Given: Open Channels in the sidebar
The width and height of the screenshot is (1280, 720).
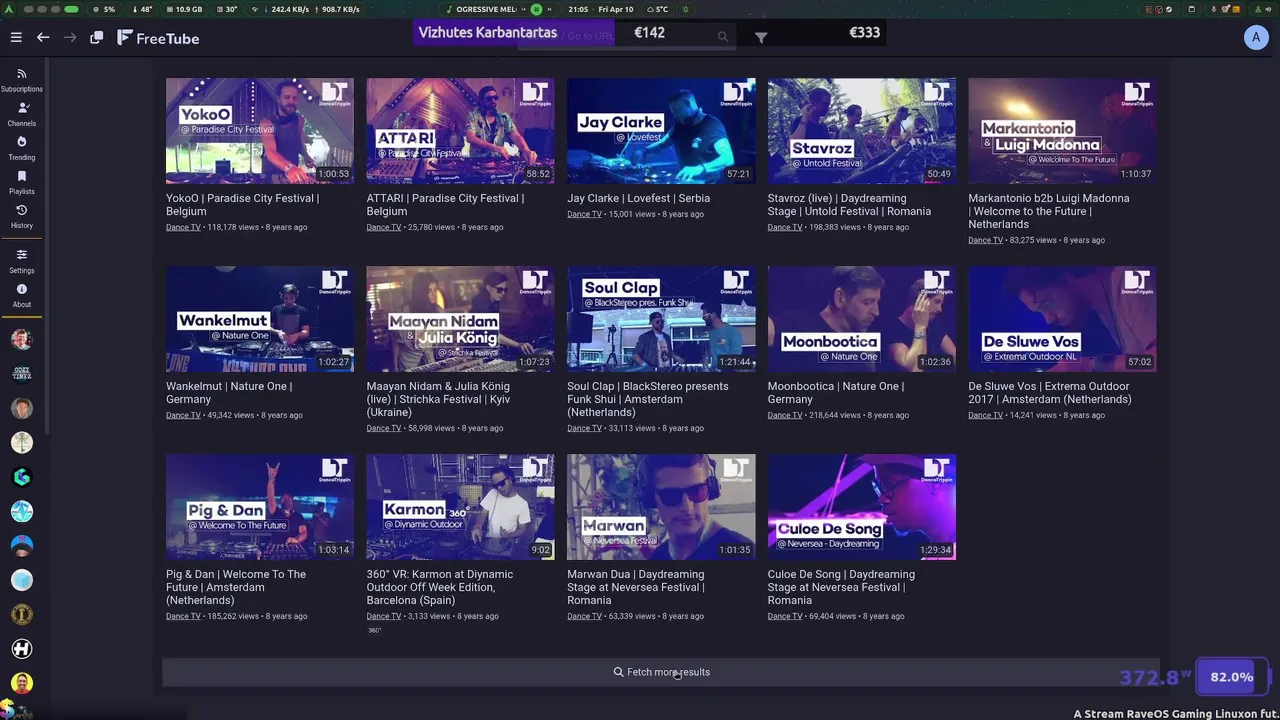Looking at the screenshot, I should coord(22,114).
